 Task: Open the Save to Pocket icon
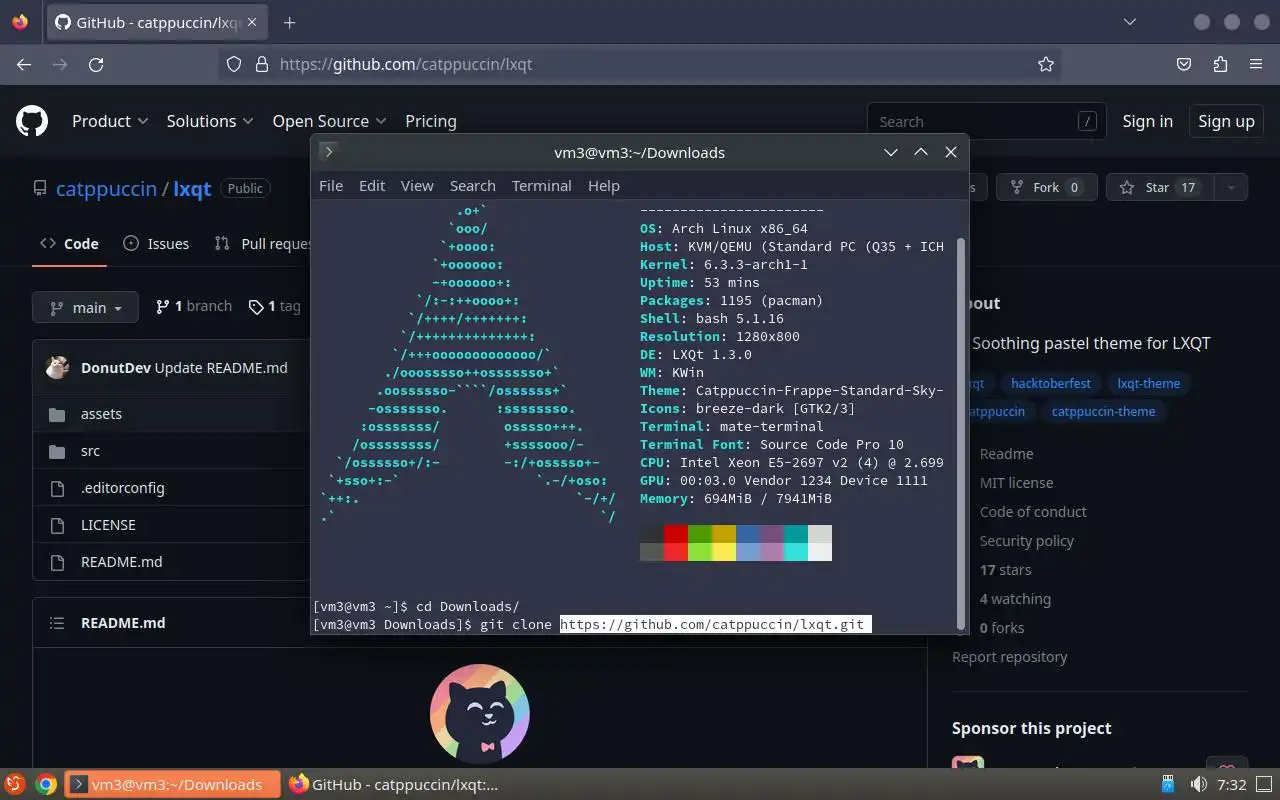1184,64
